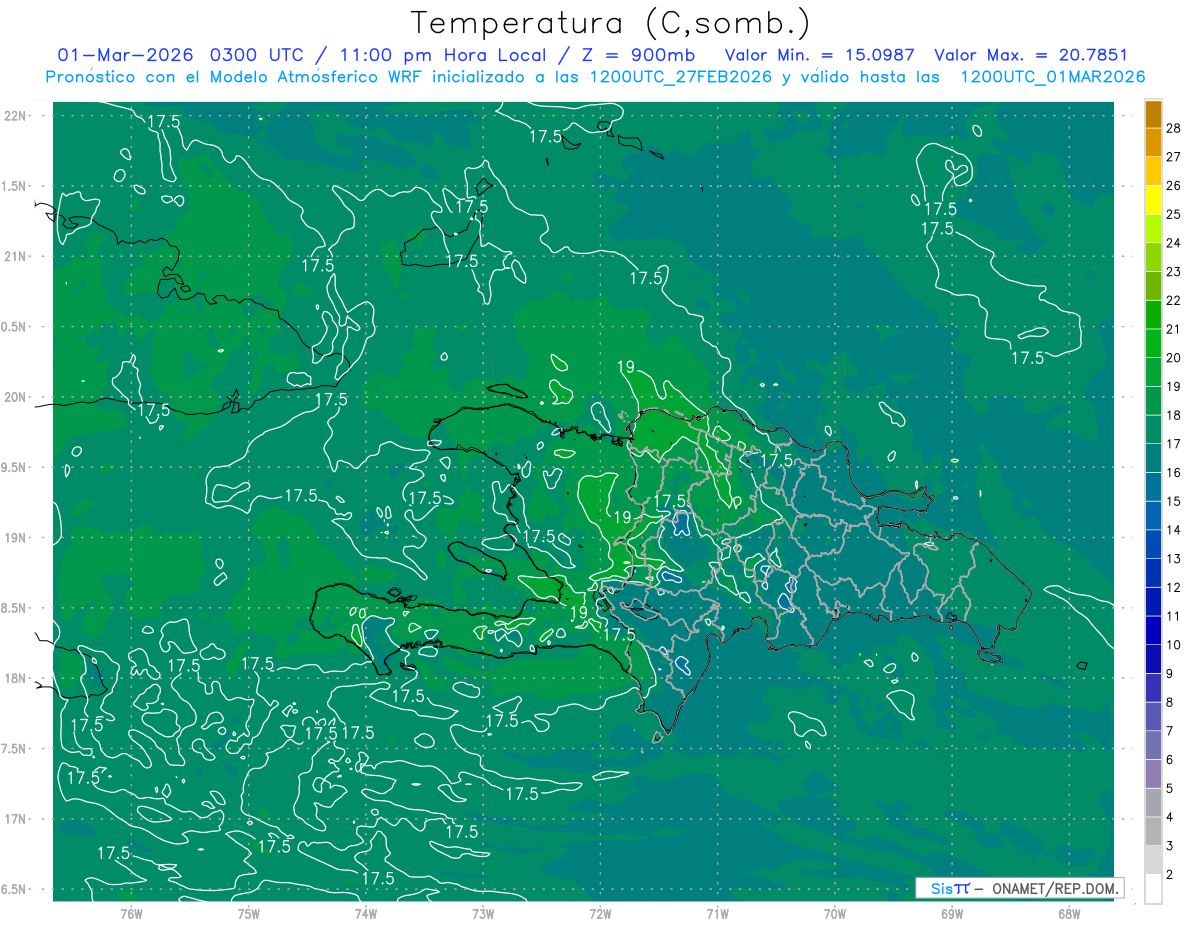Click the white colorbar segment below 2
The image size is (1200, 927).
coord(1153,889)
